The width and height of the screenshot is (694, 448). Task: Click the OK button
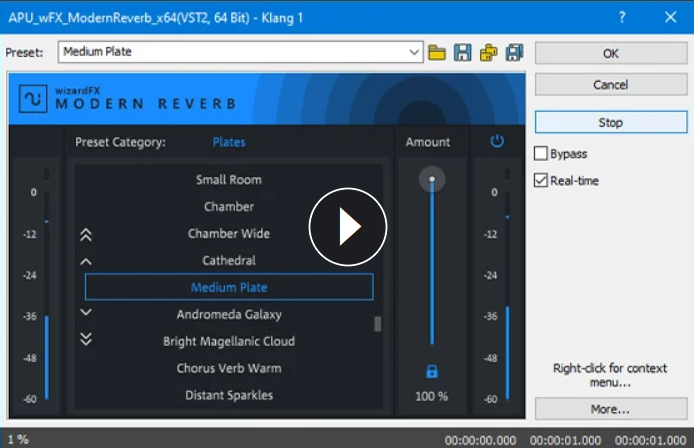(x=611, y=54)
